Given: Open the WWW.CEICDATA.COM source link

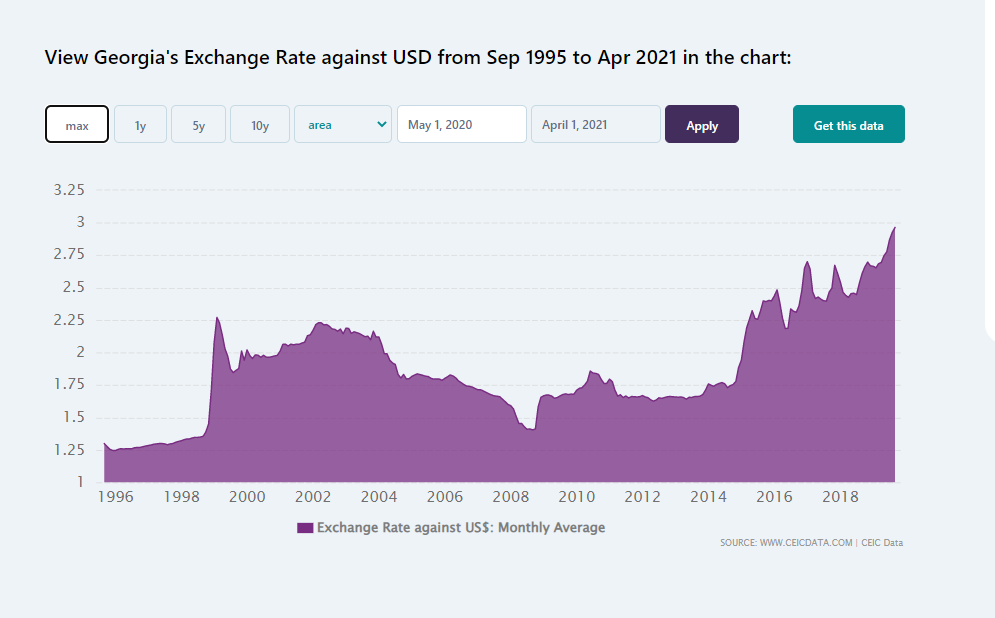Looking at the screenshot, I should pyautogui.click(x=806, y=543).
